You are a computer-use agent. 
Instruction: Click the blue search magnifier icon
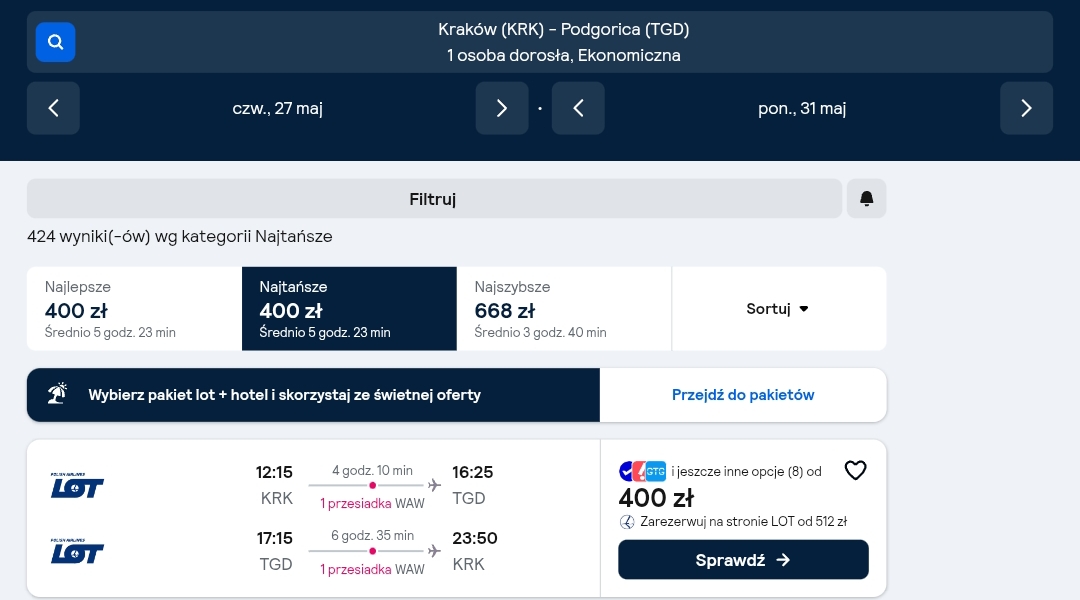(55, 42)
